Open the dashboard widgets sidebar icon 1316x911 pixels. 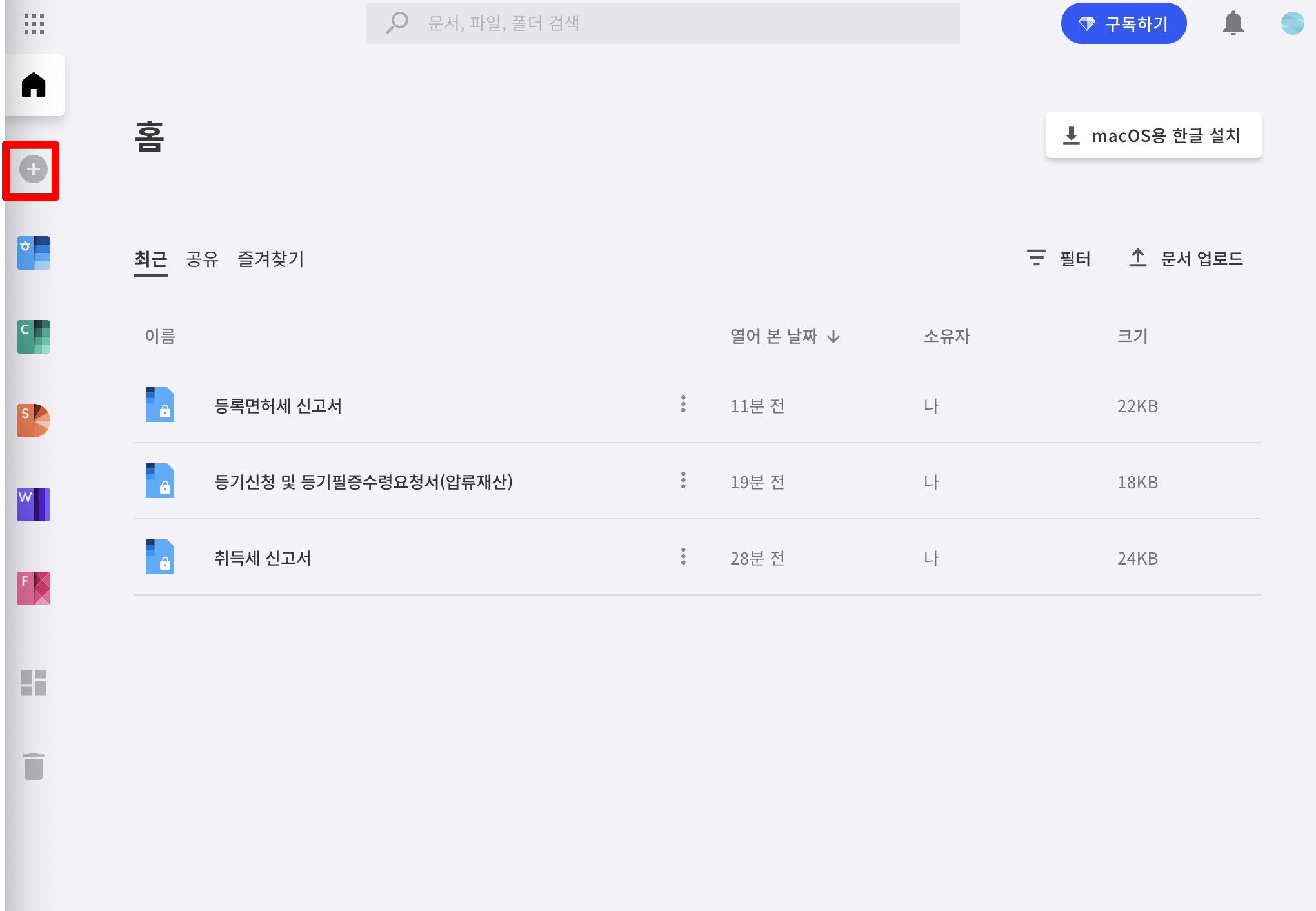point(34,683)
